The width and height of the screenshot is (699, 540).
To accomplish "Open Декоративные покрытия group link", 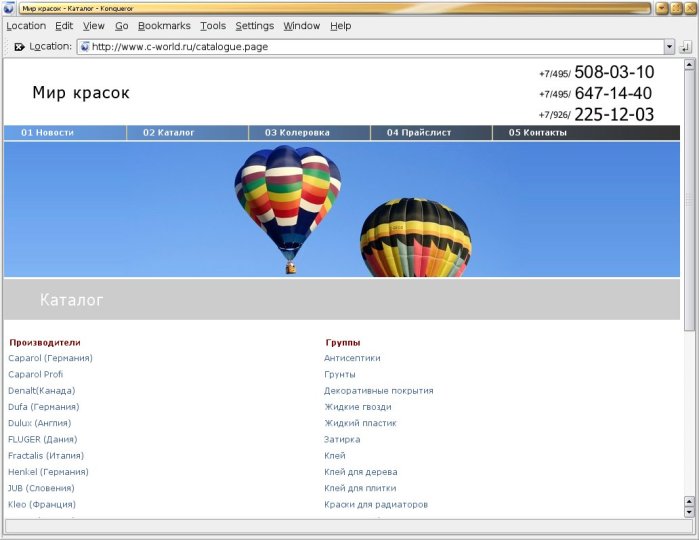I will [378, 391].
